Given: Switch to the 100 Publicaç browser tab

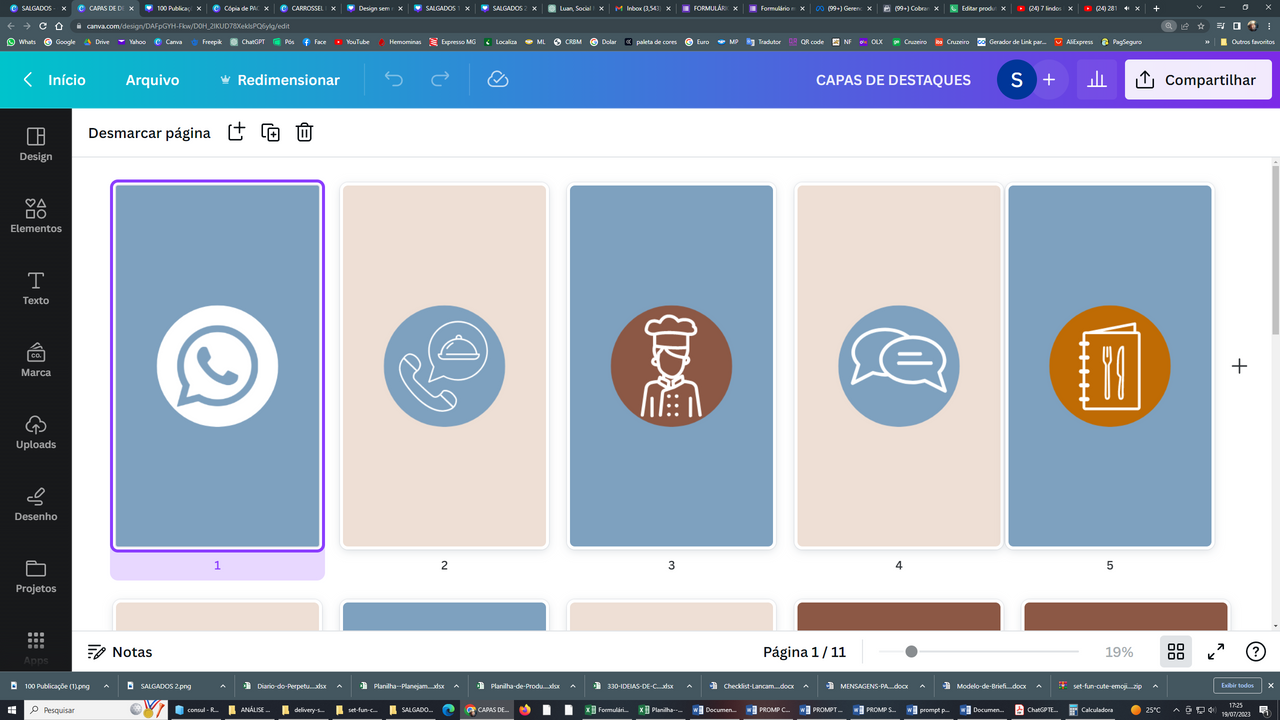Looking at the screenshot, I should click(x=174, y=8).
